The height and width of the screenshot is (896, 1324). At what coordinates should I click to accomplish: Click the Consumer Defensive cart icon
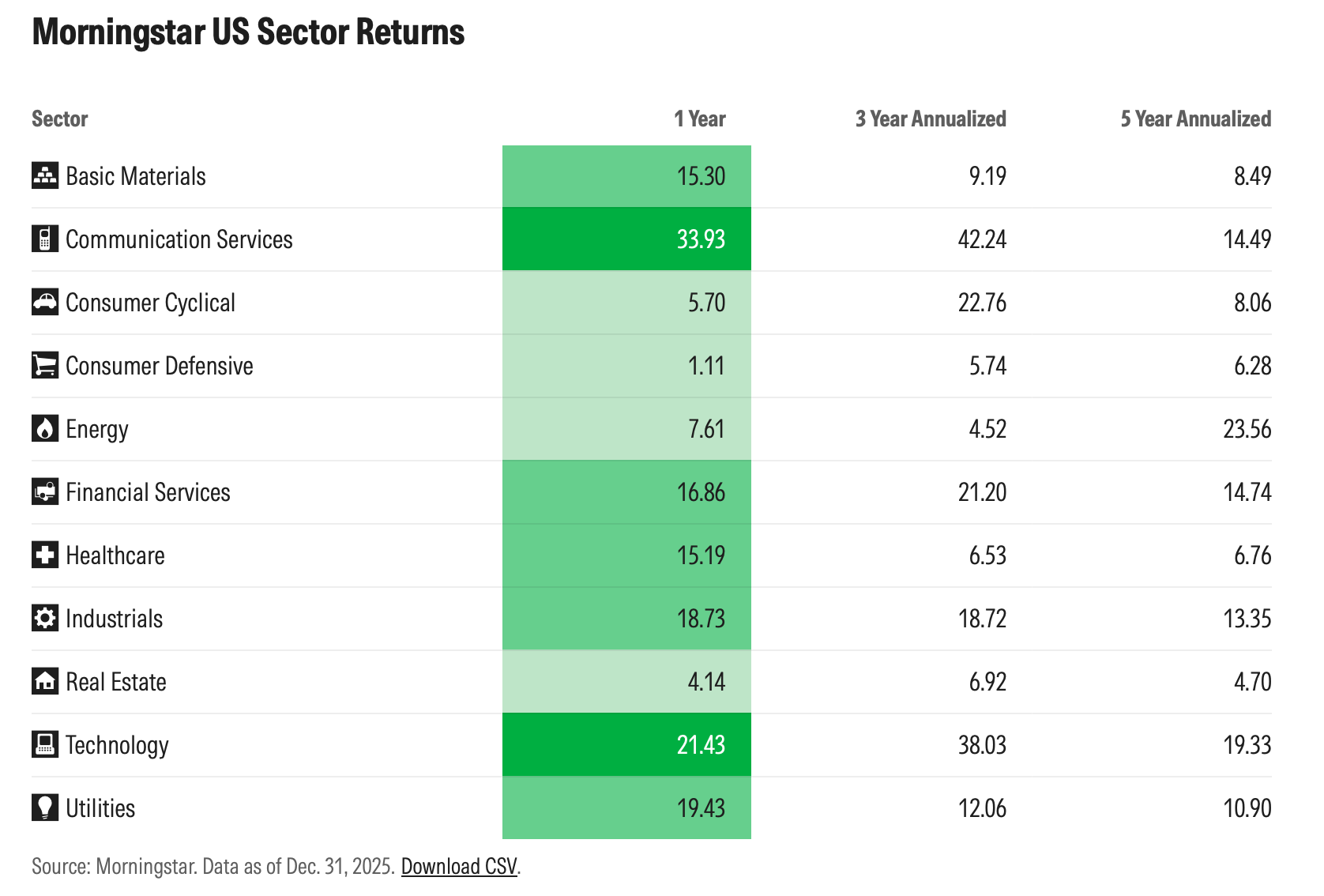coord(45,365)
